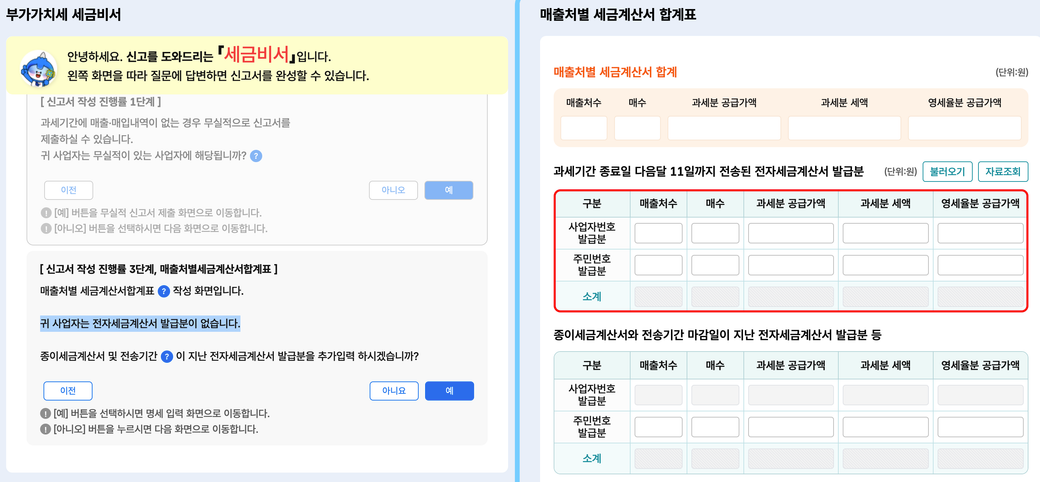
Task: Go back with 이전 in step 3
Action: 68,391
